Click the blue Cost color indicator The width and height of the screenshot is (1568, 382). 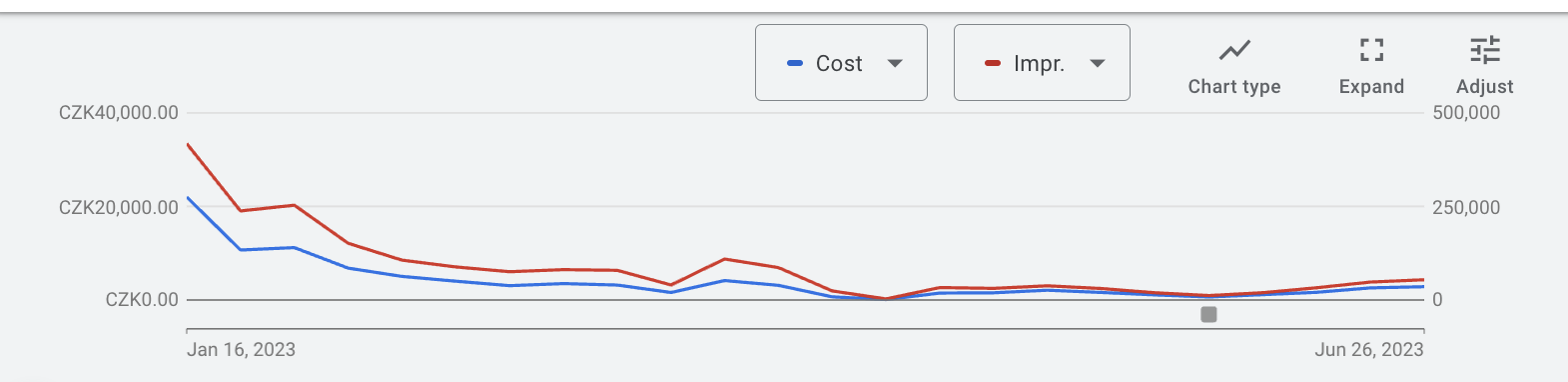pos(795,63)
